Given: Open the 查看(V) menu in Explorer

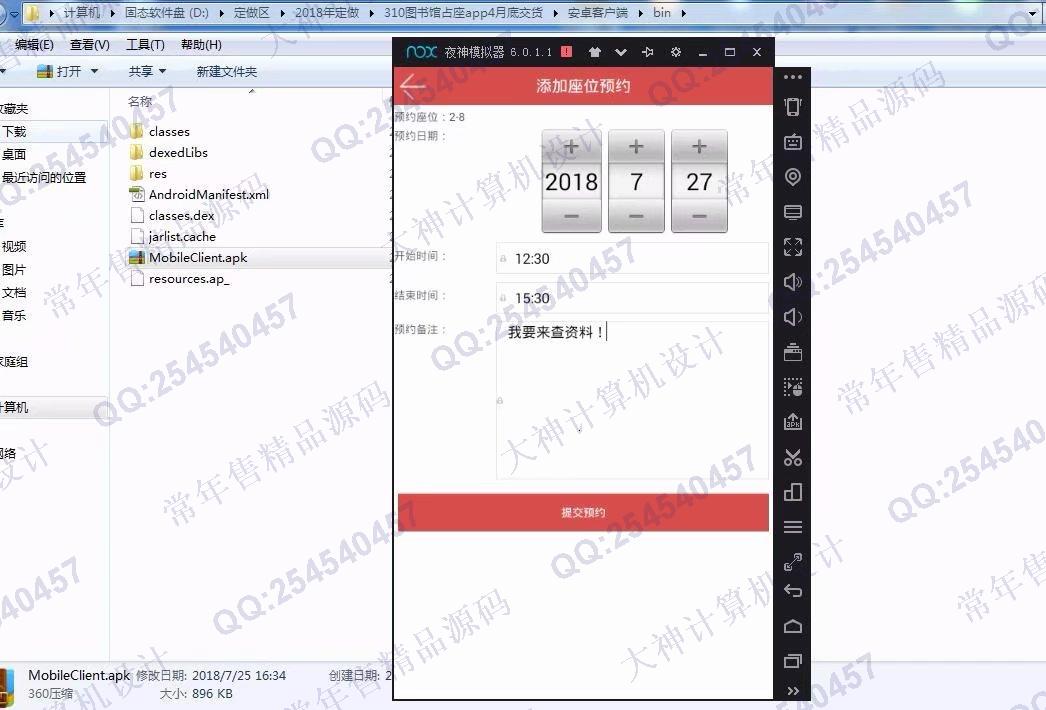Looking at the screenshot, I should [89, 45].
